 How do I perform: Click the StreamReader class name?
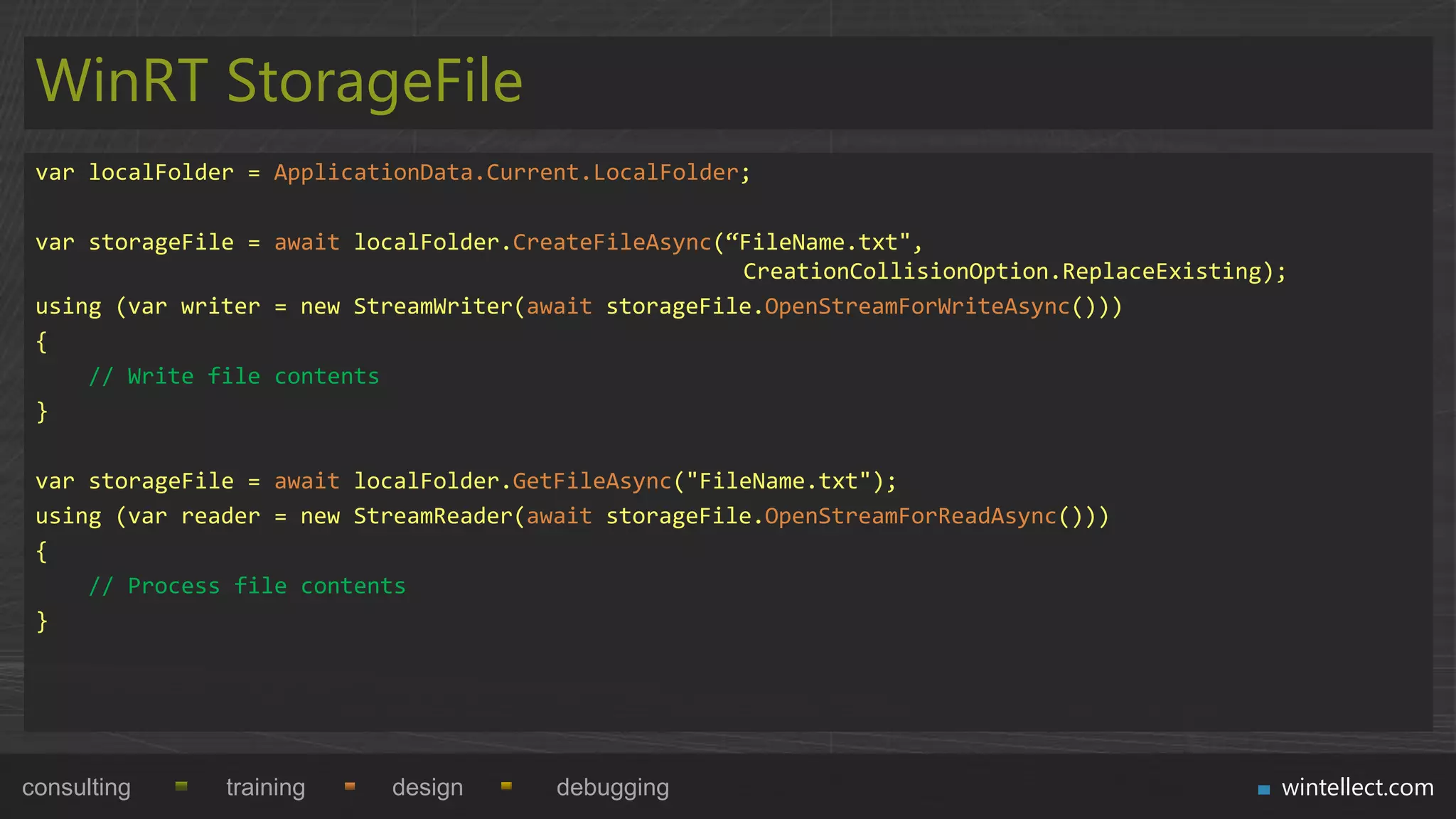pyautogui.click(x=433, y=516)
